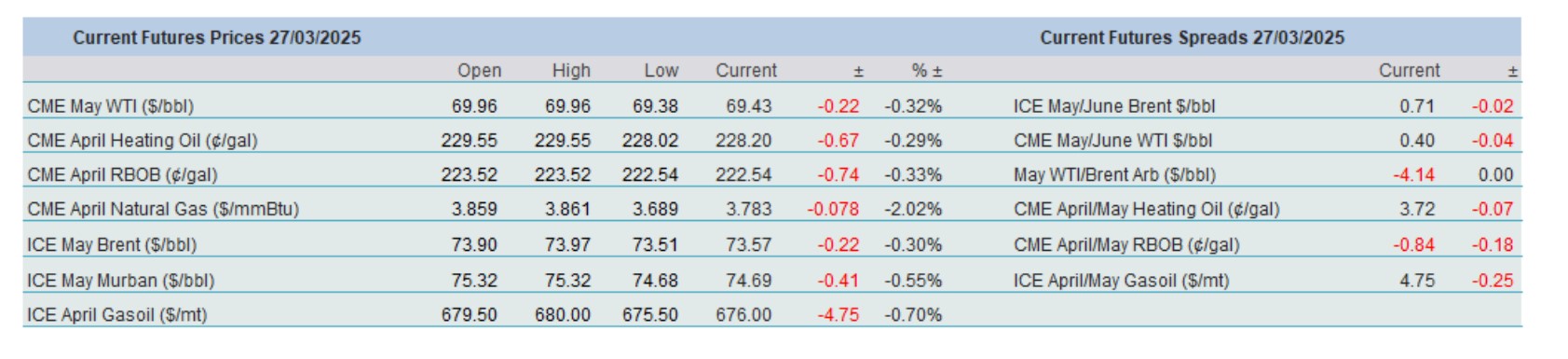The image size is (1568, 359).
Task: Select the ICE May/June Brent $/bbl spread
Action: click(1265, 106)
